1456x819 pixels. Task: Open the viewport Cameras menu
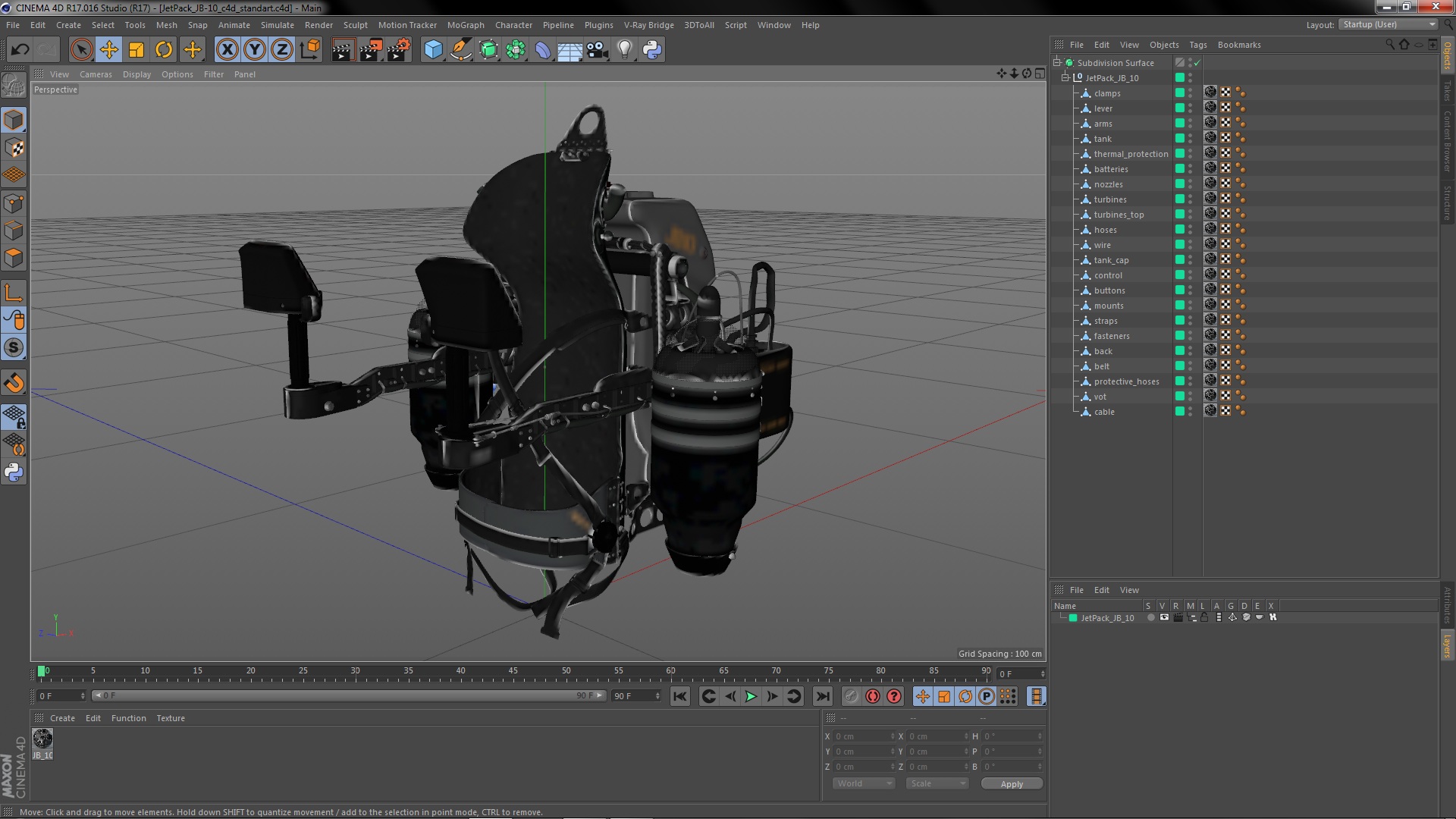pos(96,74)
